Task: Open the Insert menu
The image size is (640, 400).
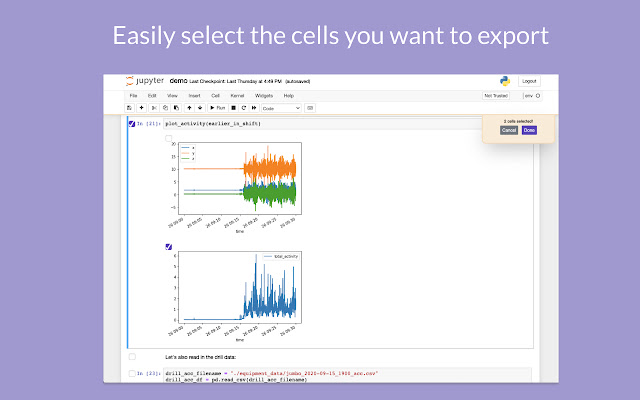Action: tap(194, 96)
